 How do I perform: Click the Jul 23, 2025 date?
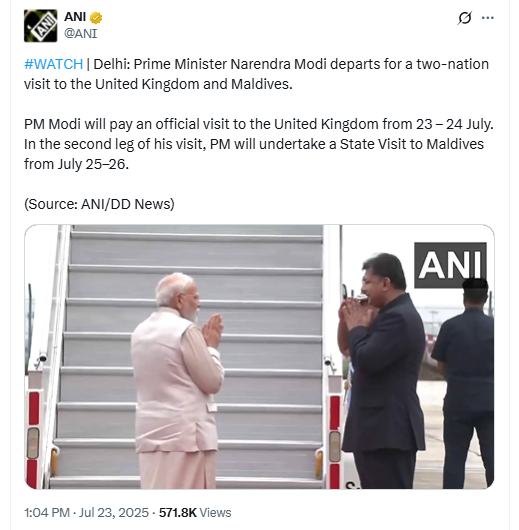(x=114, y=512)
